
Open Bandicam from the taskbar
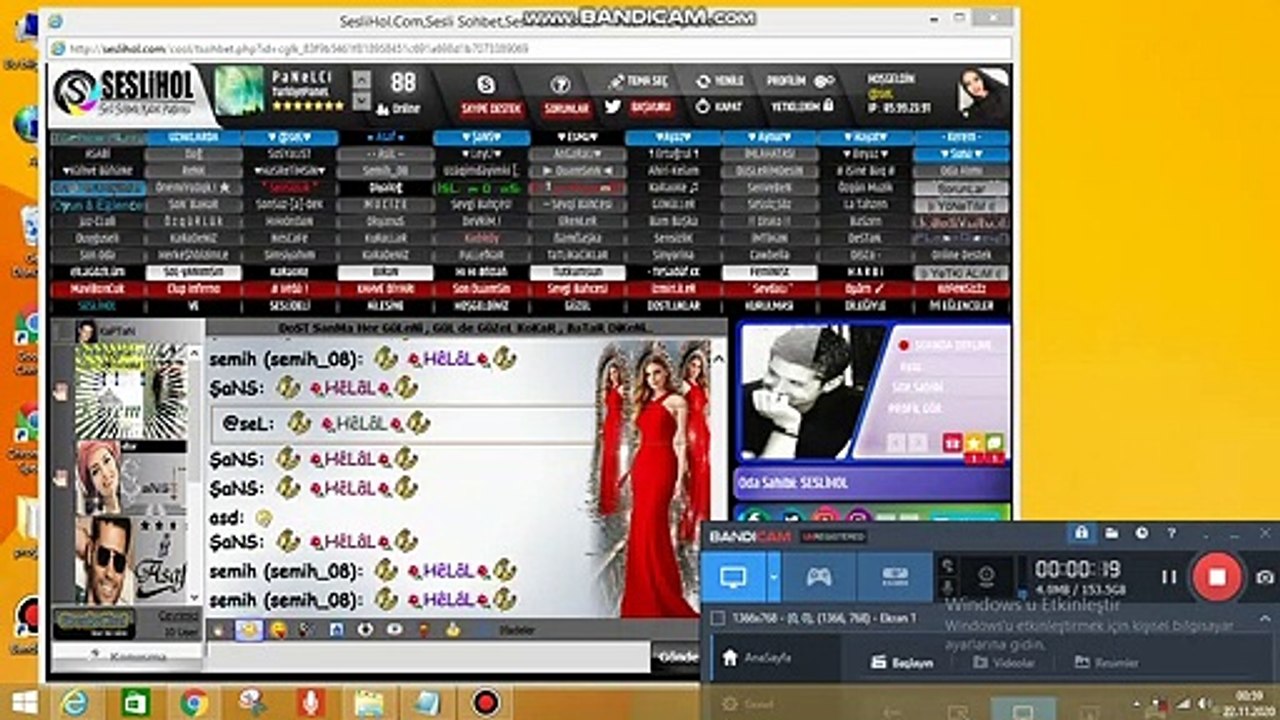(x=485, y=702)
